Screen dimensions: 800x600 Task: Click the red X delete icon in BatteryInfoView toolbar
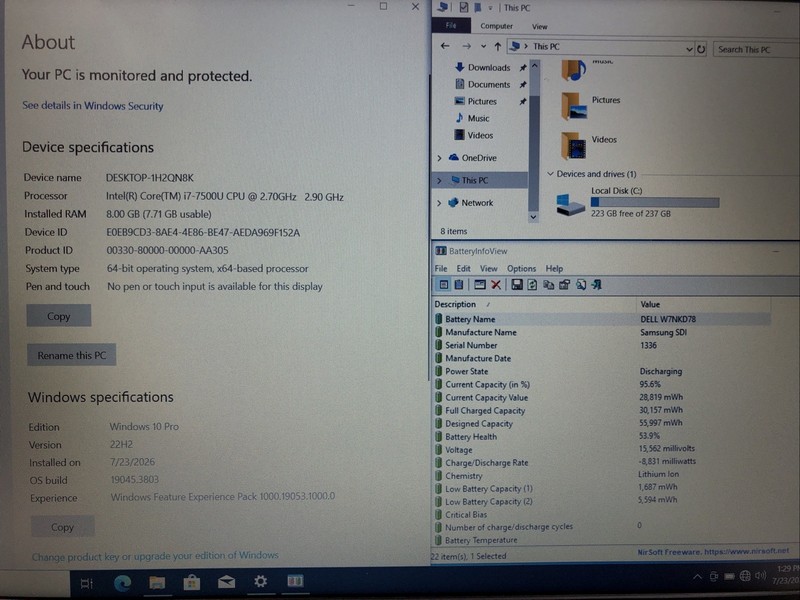click(495, 285)
